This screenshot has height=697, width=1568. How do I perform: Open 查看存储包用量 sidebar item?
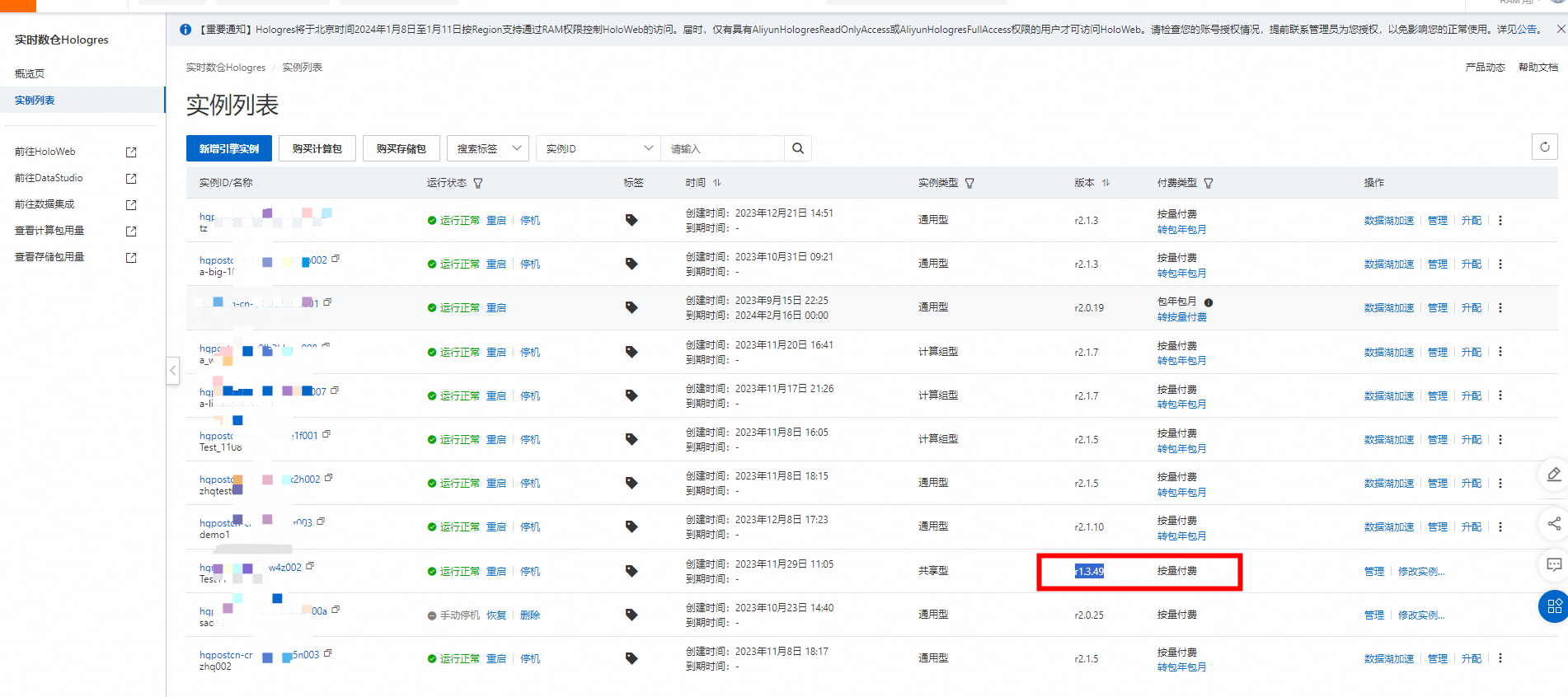click(49, 257)
